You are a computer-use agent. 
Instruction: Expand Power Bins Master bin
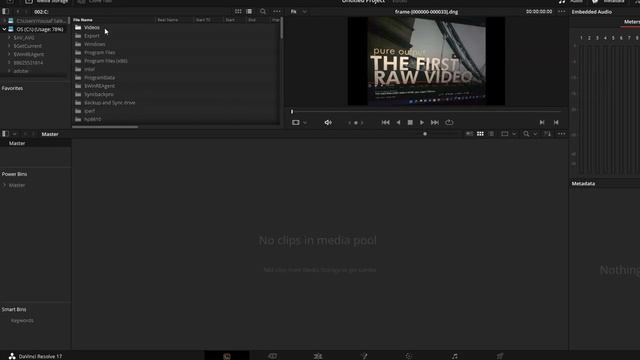[4, 185]
